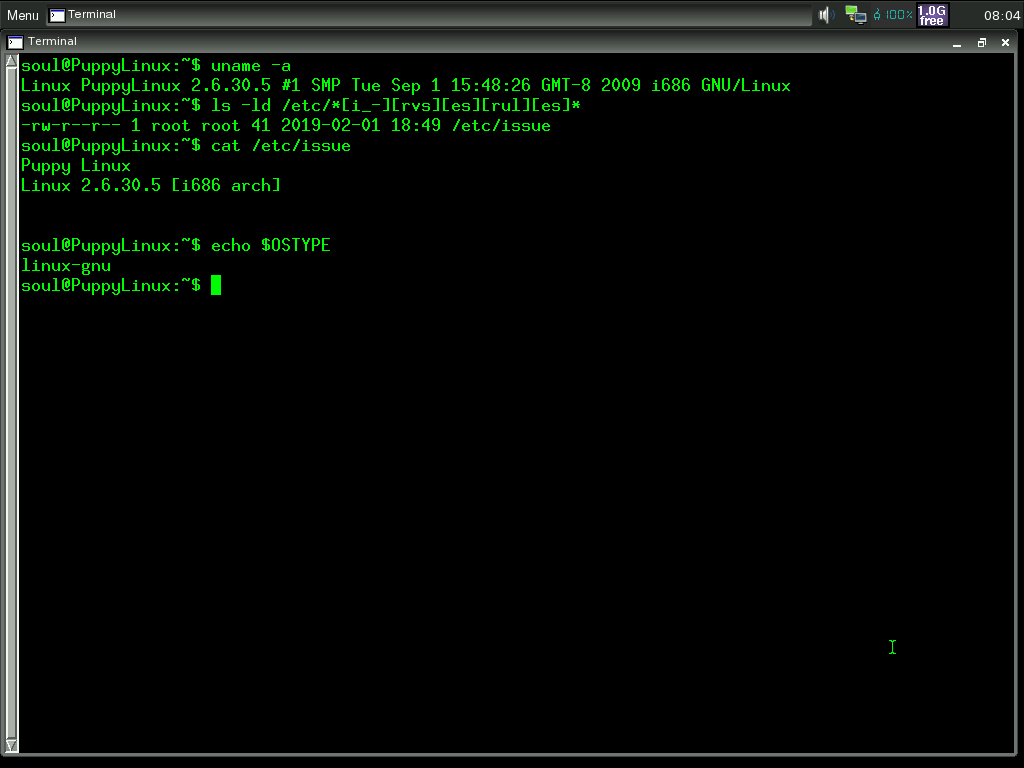Click the 08:04 clock
Image resolution: width=1024 pixels, height=768 pixels.
pyautogui.click(x=1002, y=15)
